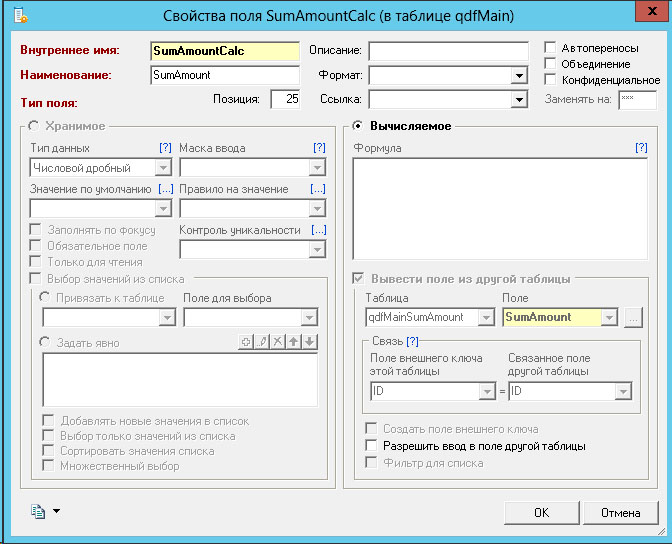This screenshot has height=544, width=672.
Task: Toggle the Конфиденциальное checkbox
Action: pyautogui.click(x=550, y=80)
